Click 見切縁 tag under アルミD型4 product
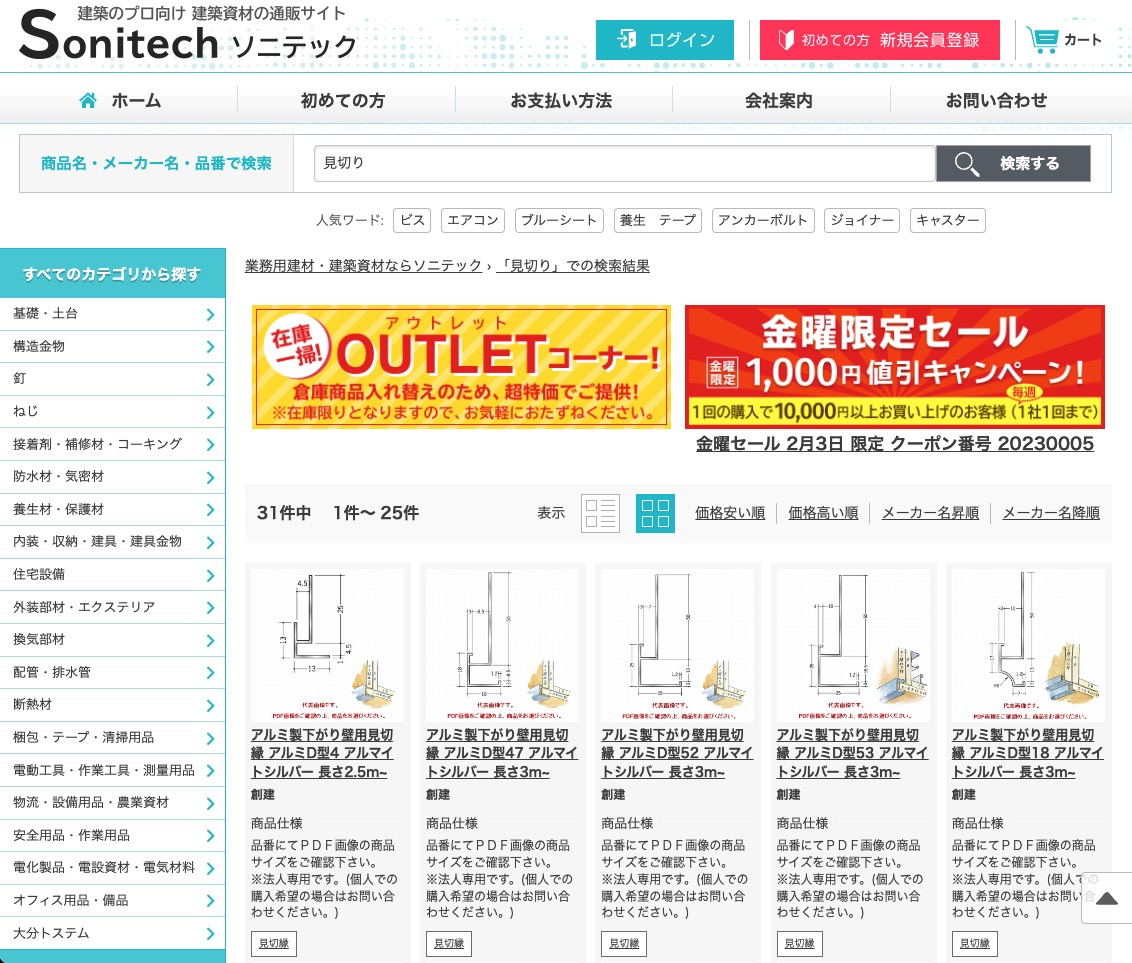1132x963 pixels. click(x=274, y=944)
